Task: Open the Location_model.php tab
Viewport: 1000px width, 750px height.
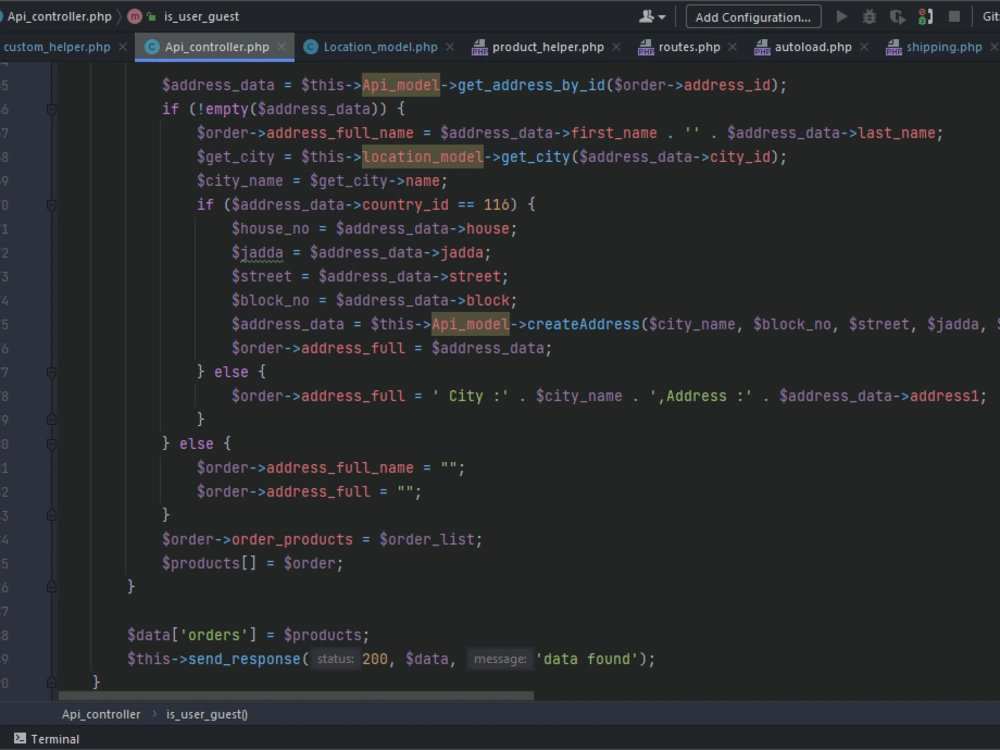Action: pos(380,47)
